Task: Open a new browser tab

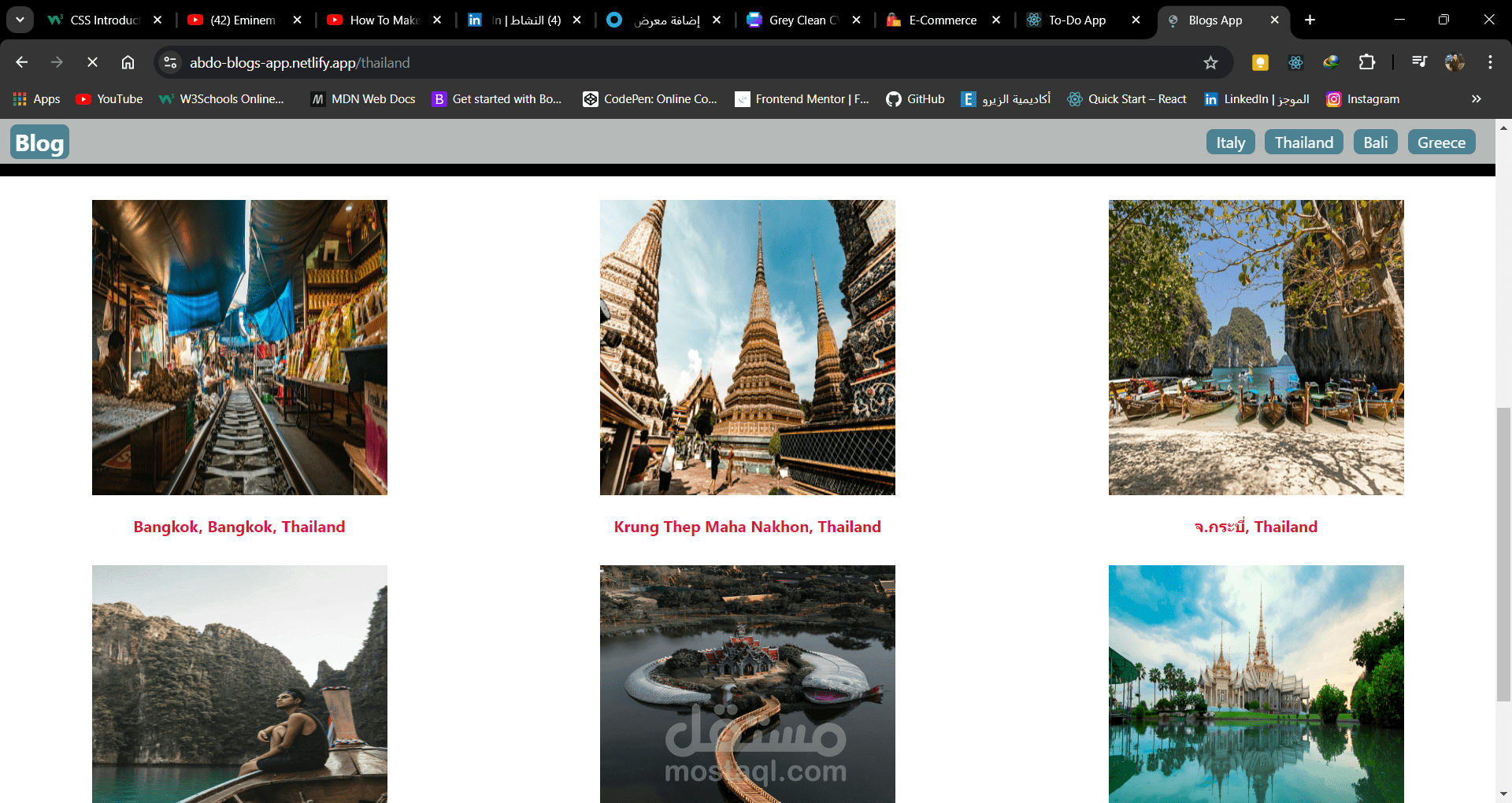Action: tap(1310, 20)
